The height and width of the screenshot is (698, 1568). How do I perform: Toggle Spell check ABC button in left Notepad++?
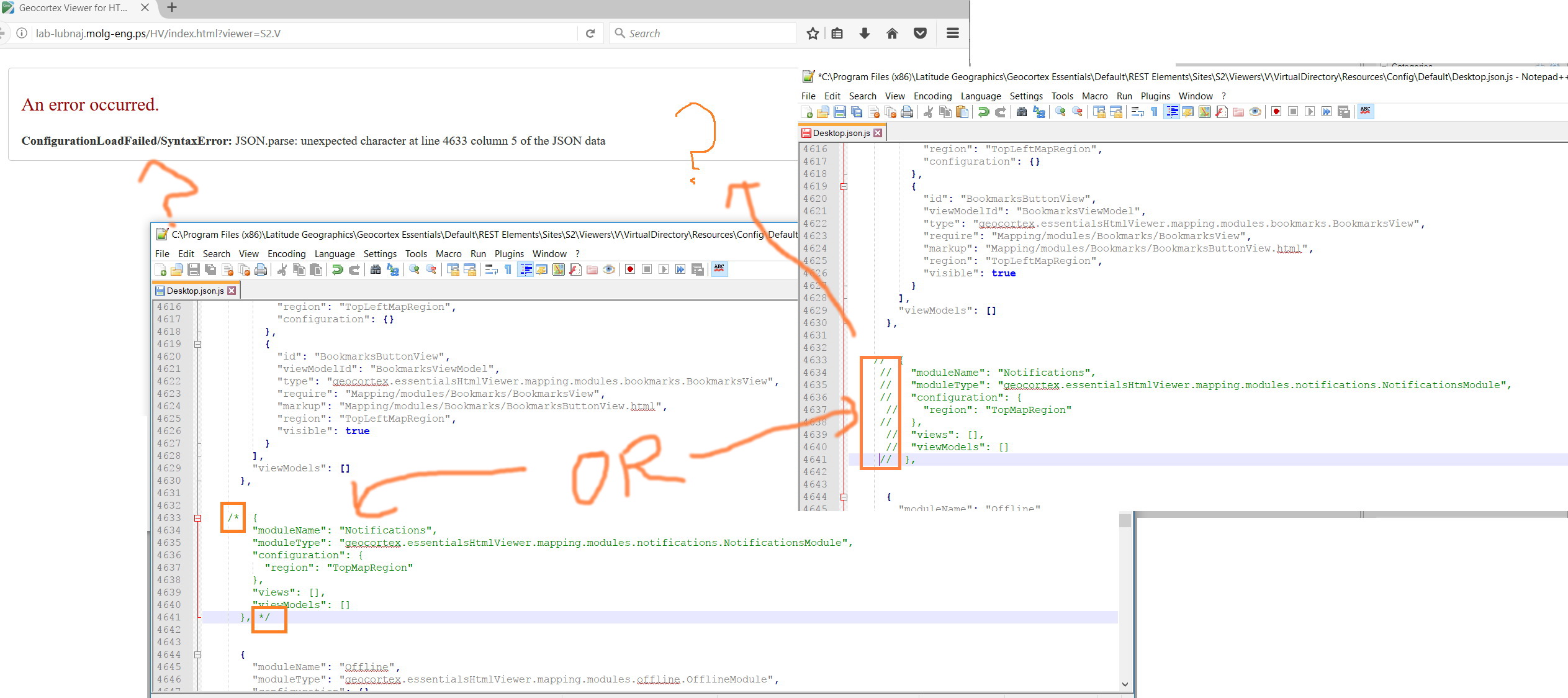click(x=719, y=269)
